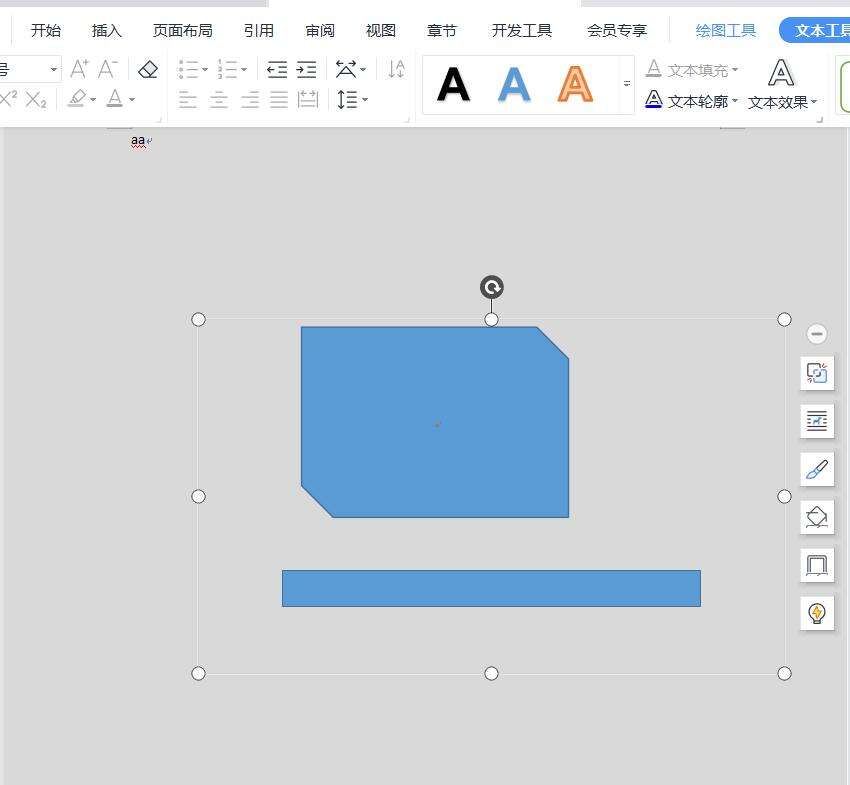Image resolution: width=850 pixels, height=785 pixels.
Task: Open the 文本效果 dropdown menu
Action: pyautogui.click(x=782, y=101)
